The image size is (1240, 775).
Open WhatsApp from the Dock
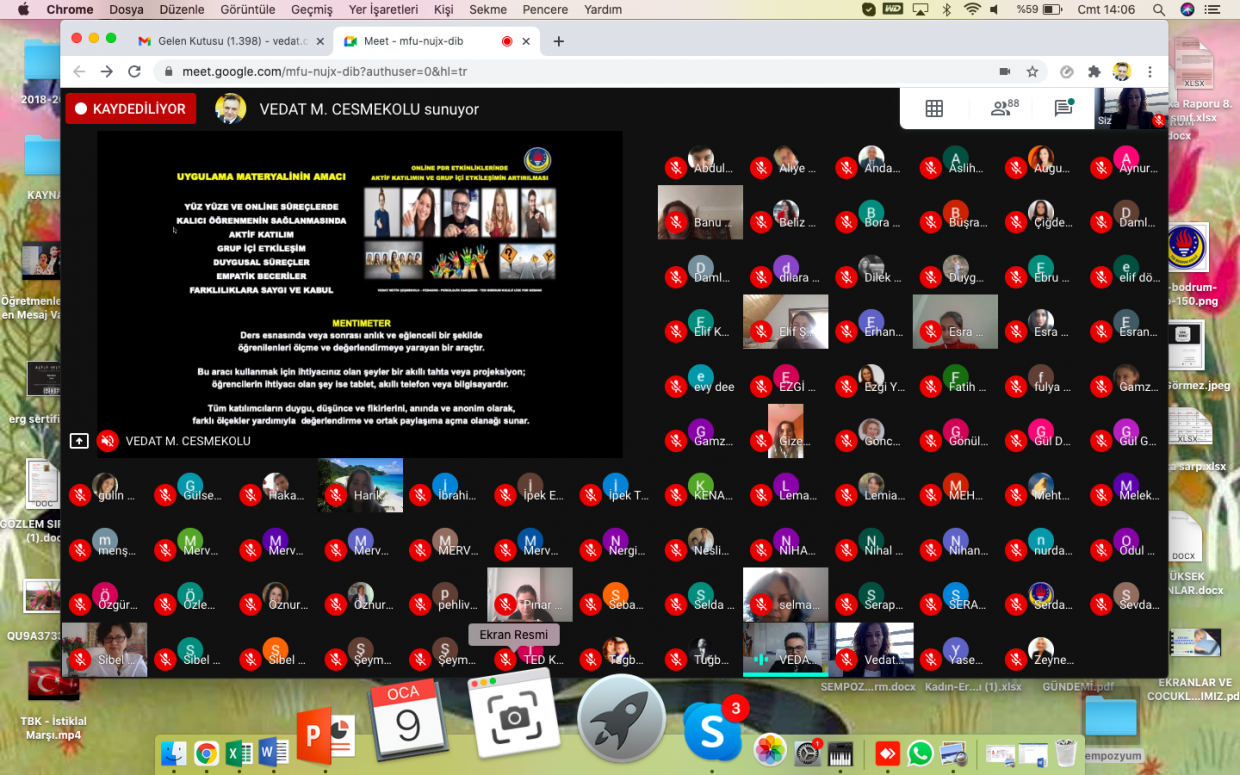click(919, 753)
